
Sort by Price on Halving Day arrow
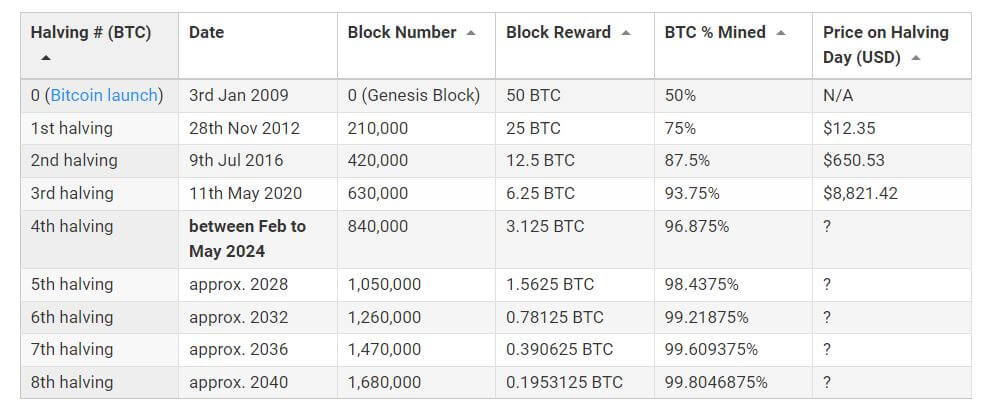(x=916, y=58)
